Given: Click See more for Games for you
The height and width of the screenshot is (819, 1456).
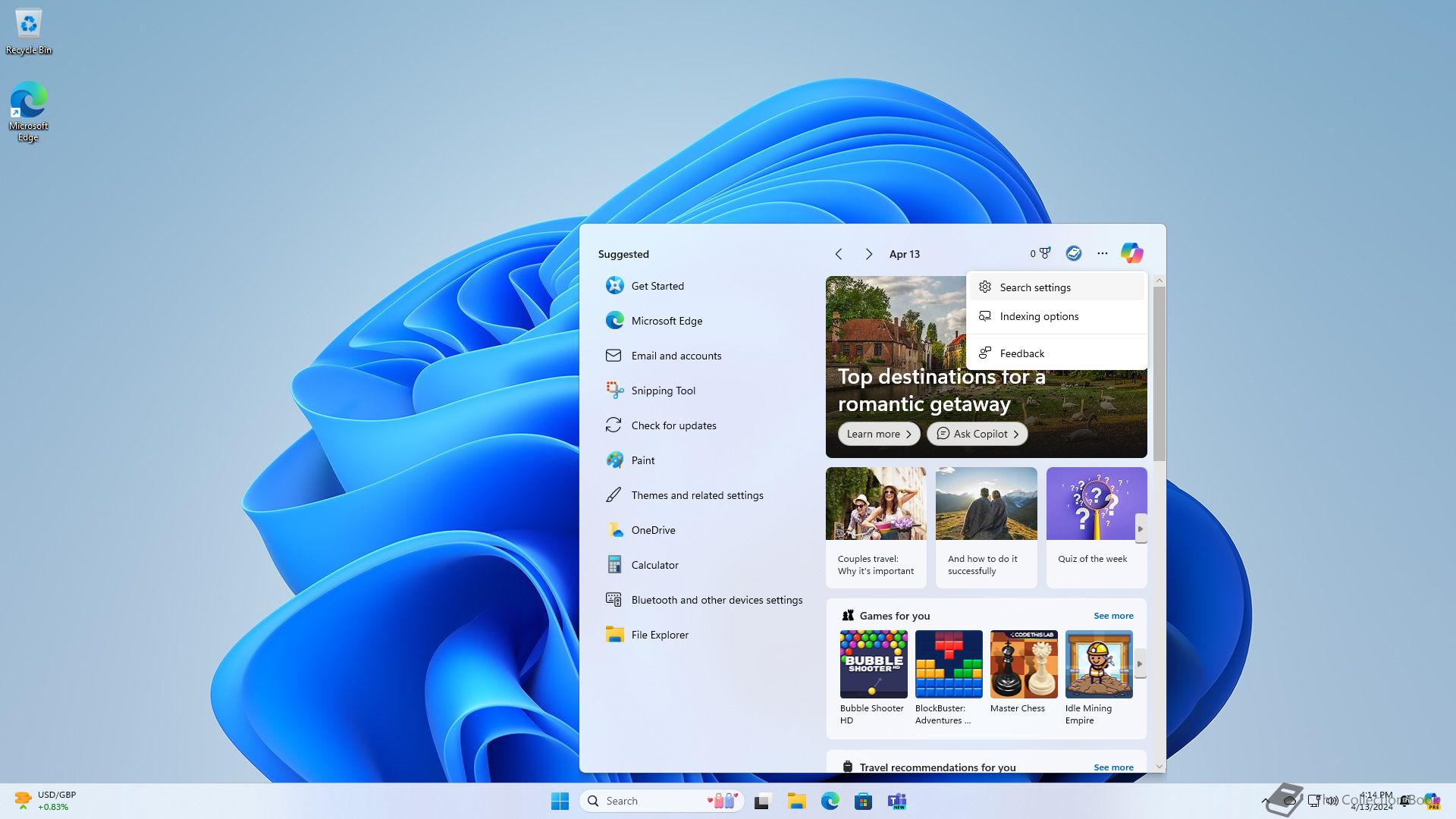Looking at the screenshot, I should [x=1113, y=616].
